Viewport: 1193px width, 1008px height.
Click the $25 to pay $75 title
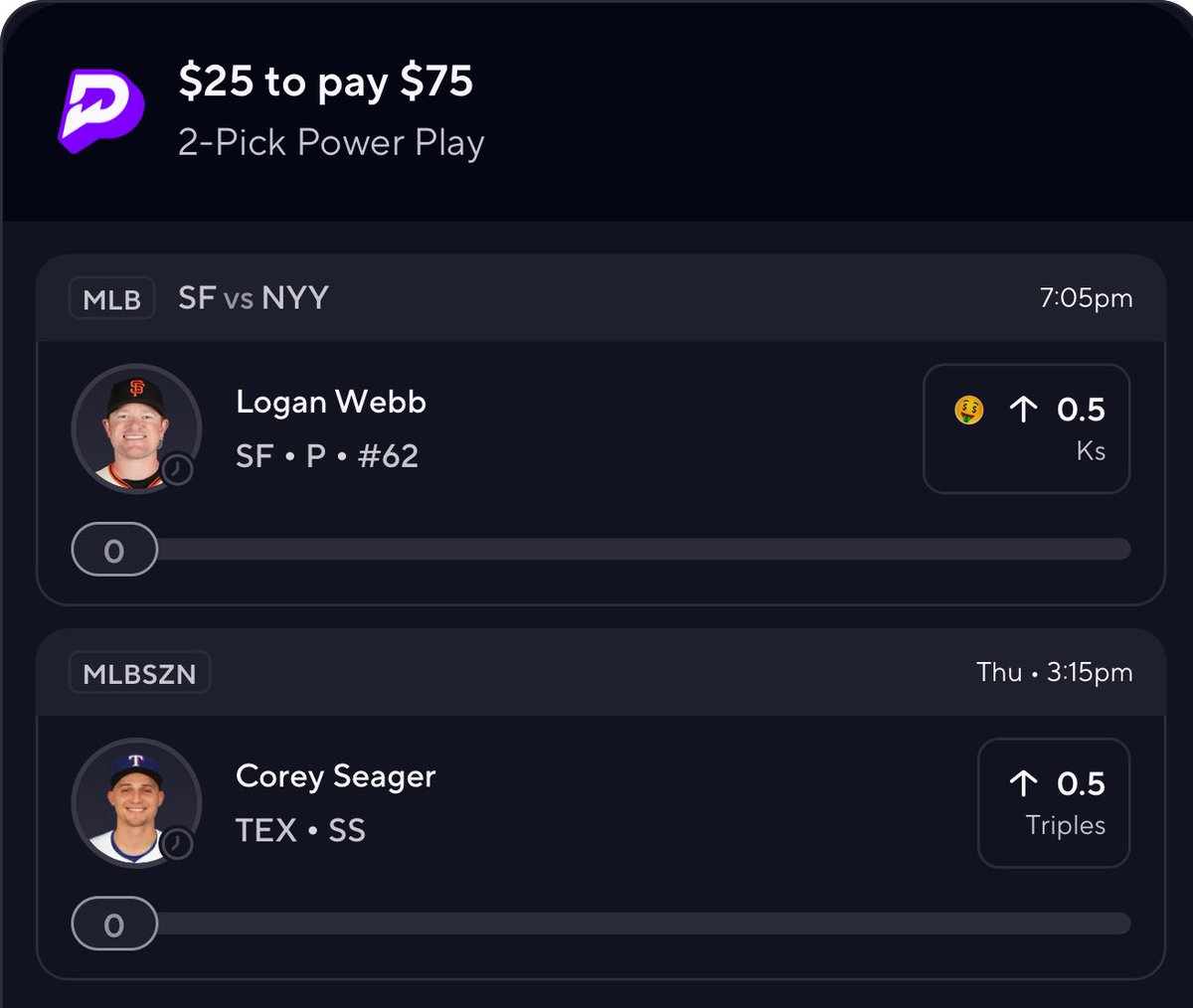pos(326,82)
